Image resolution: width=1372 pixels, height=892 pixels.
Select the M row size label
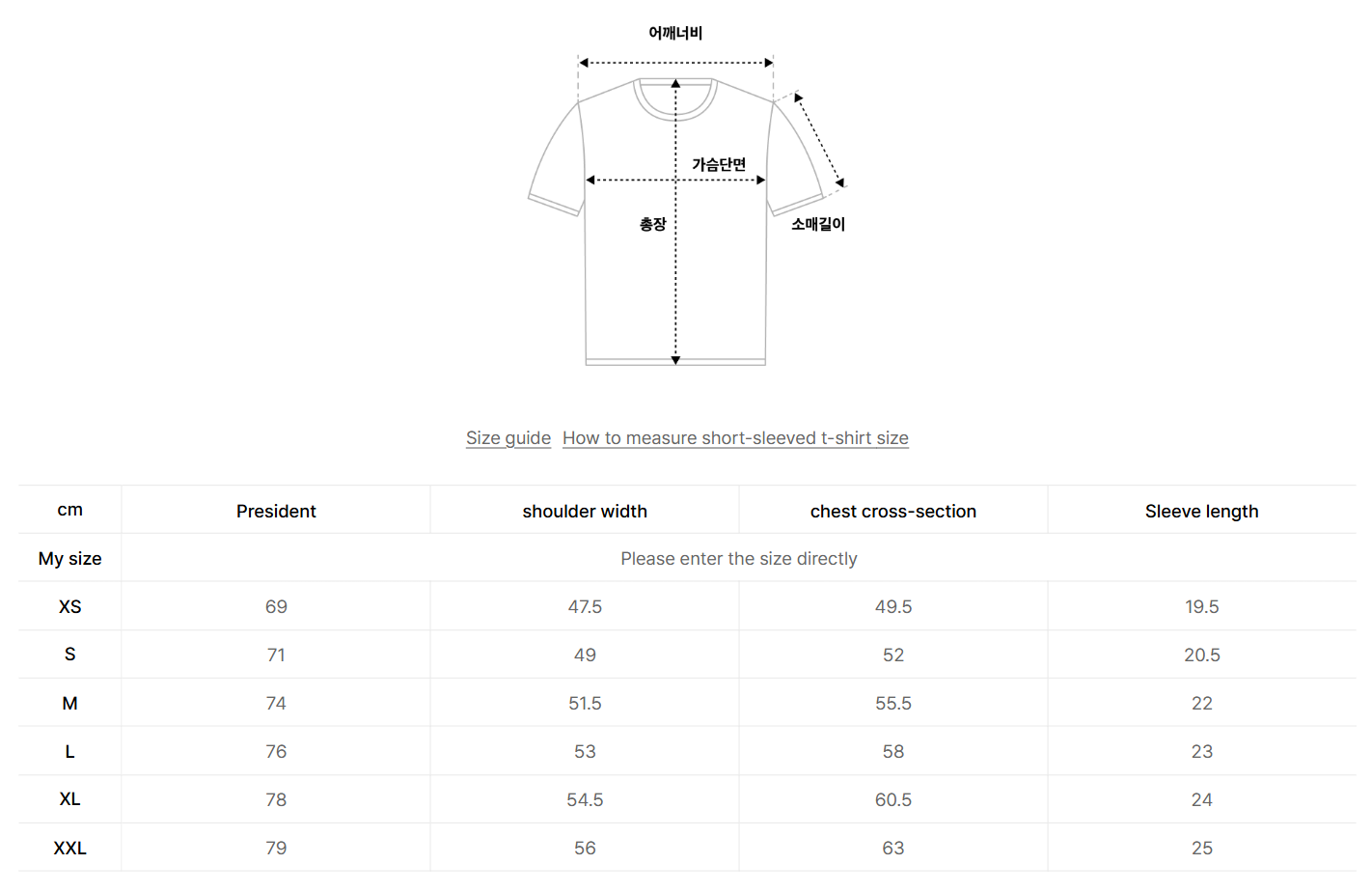[69, 703]
